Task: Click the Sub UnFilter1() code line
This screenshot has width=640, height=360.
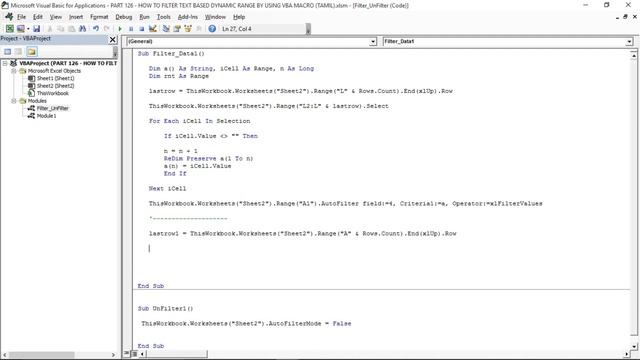Action: pyautogui.click(x=165, y=309)
